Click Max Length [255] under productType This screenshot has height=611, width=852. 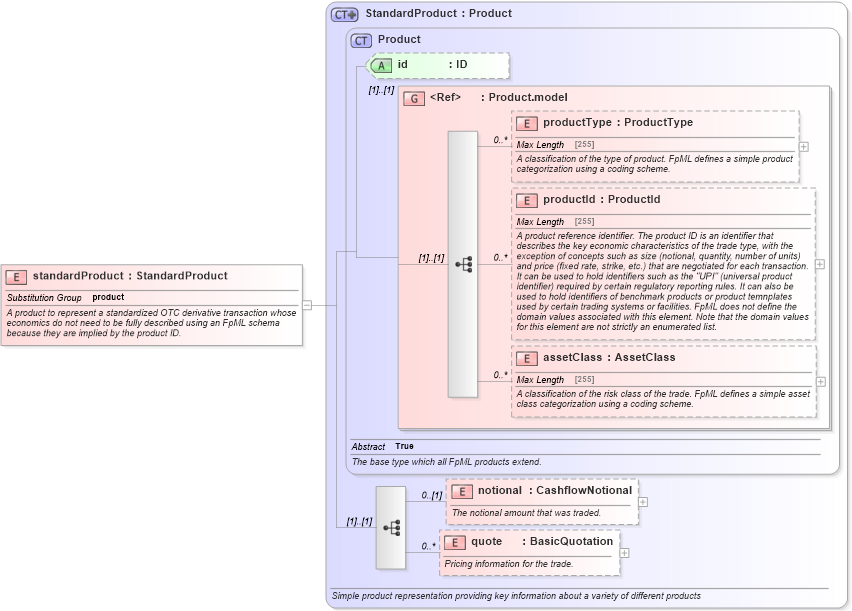tap(555, 145)
